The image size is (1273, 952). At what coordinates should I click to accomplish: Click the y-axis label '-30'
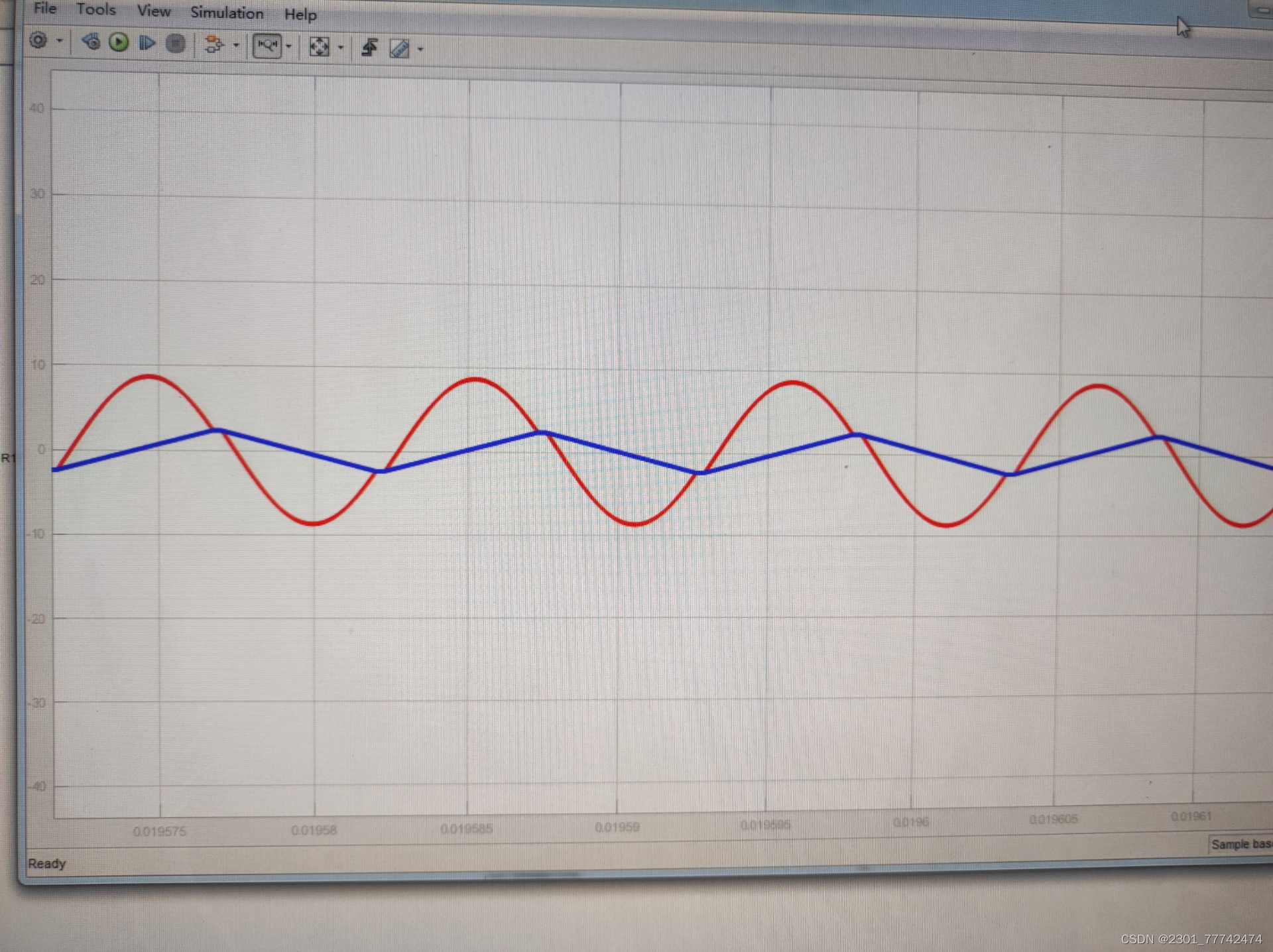click(36, 702)
